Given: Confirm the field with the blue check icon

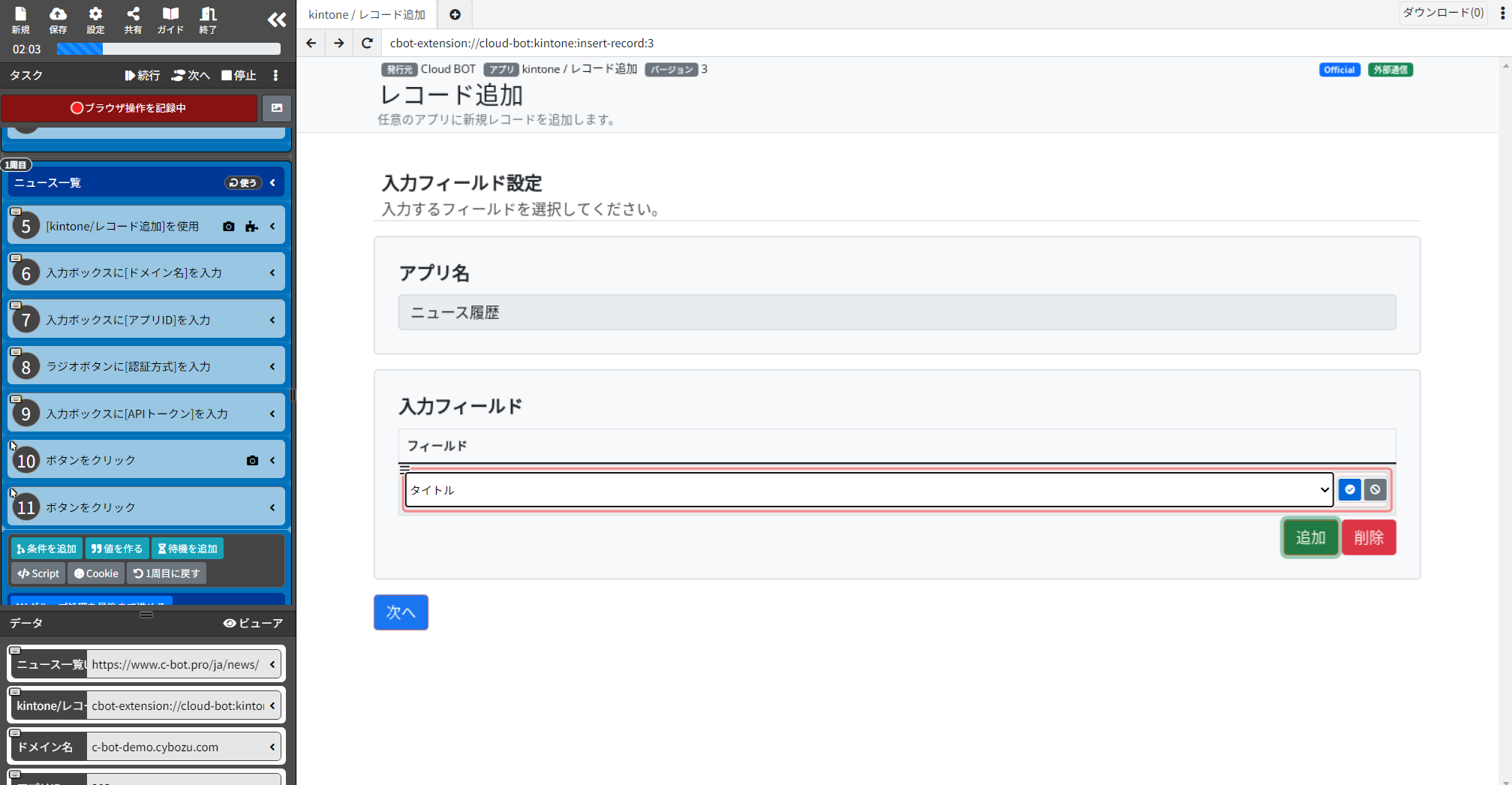Looking at the screenshot, I should [1350, 489].
